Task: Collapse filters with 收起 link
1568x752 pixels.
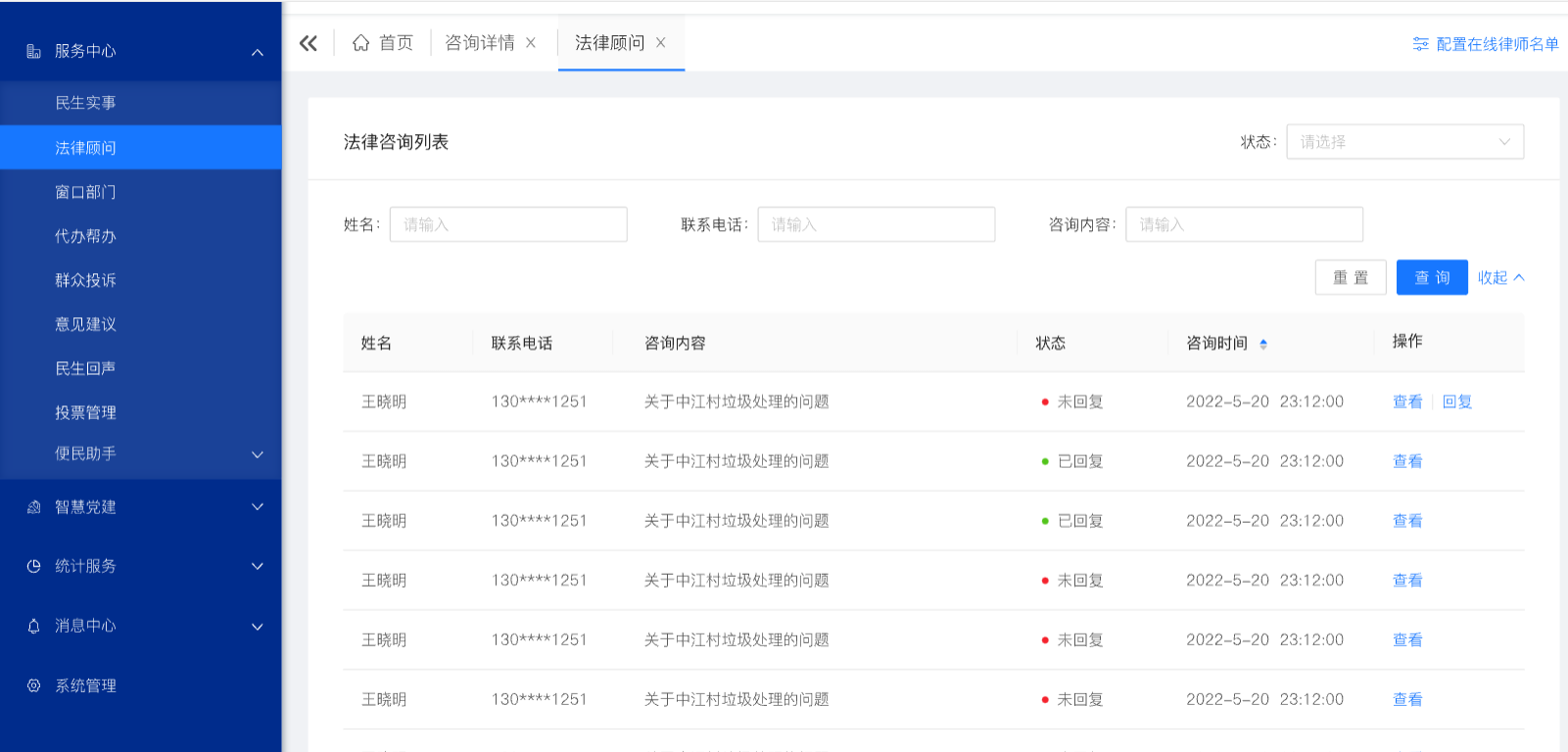Action: click(x=1500, y=278)
